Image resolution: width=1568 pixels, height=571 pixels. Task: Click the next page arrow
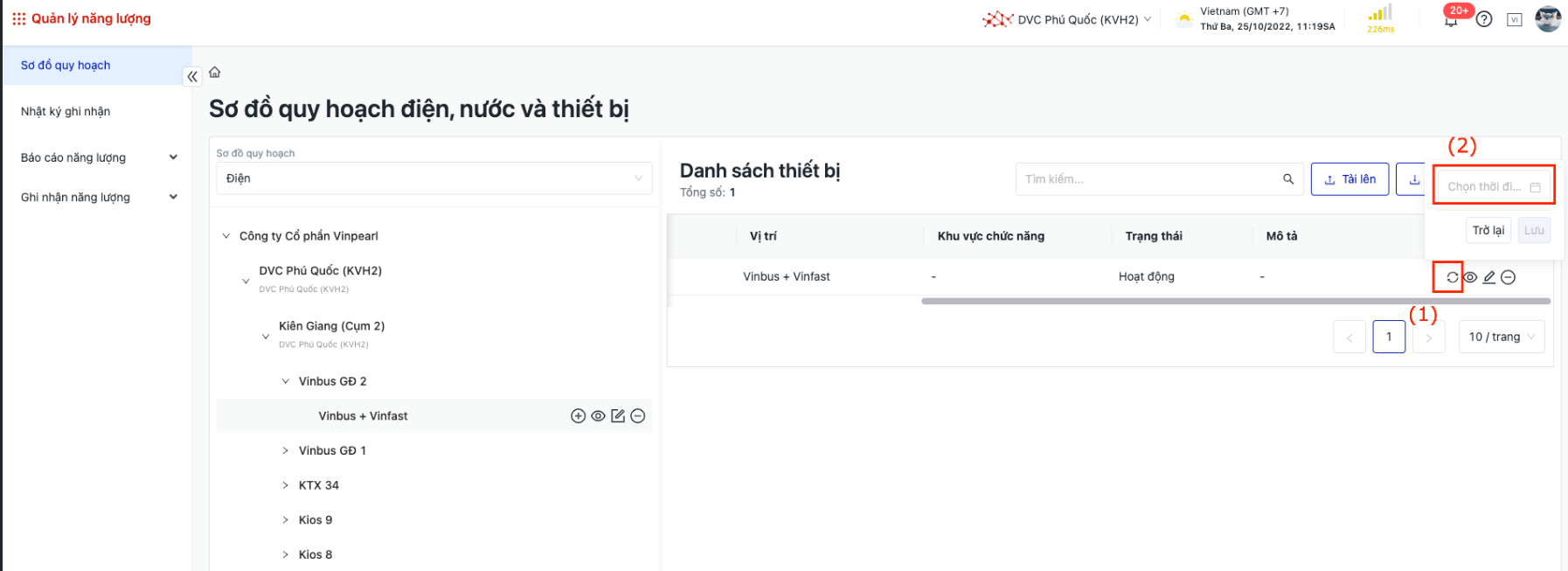tap(1428, 337)
